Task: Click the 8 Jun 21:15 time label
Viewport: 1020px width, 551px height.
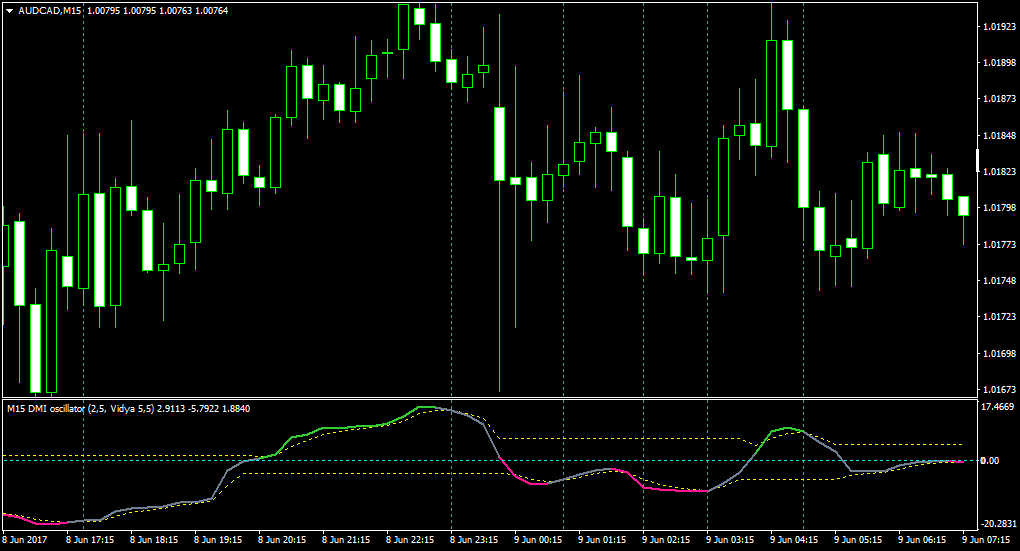Action: coord(346,539)
